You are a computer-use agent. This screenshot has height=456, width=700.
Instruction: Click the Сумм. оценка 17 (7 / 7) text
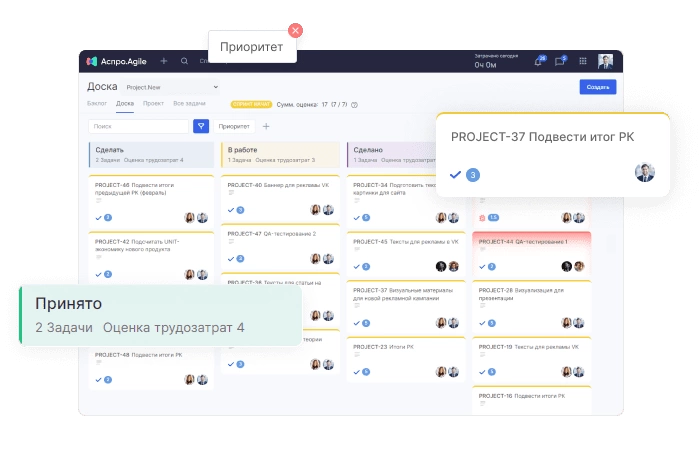tap(312, 105)
